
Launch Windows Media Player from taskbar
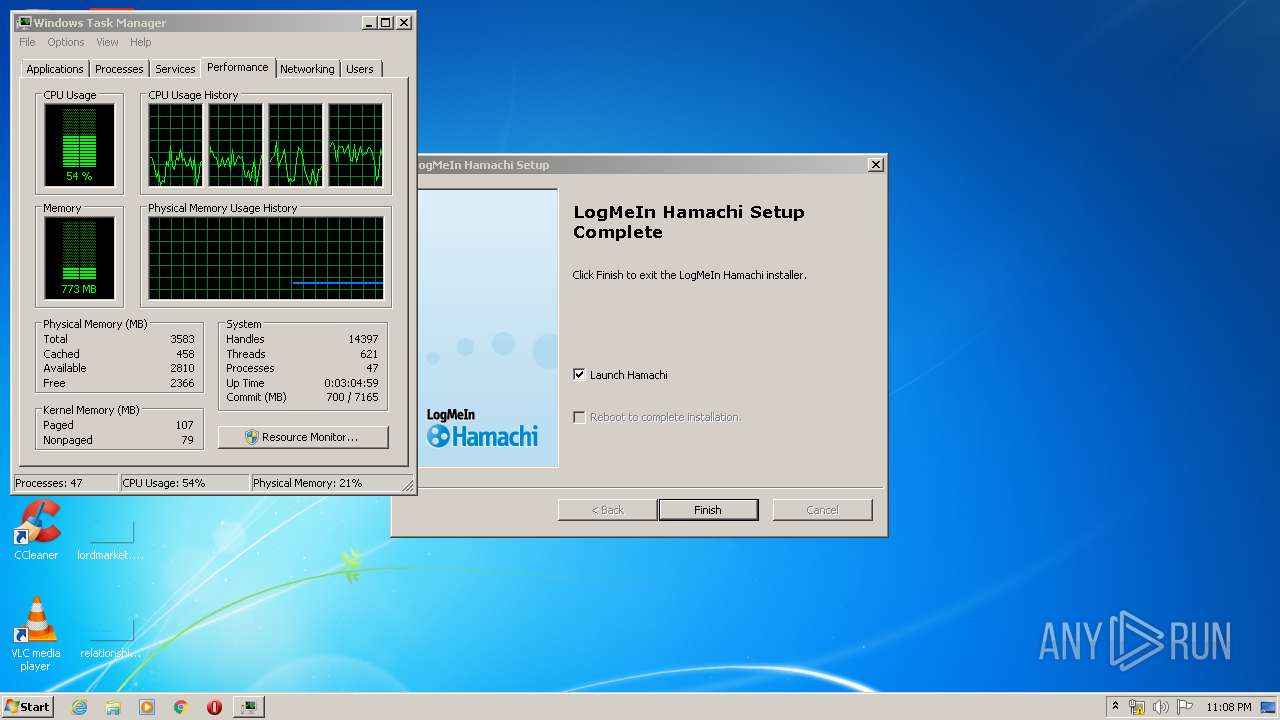(147, 707)
